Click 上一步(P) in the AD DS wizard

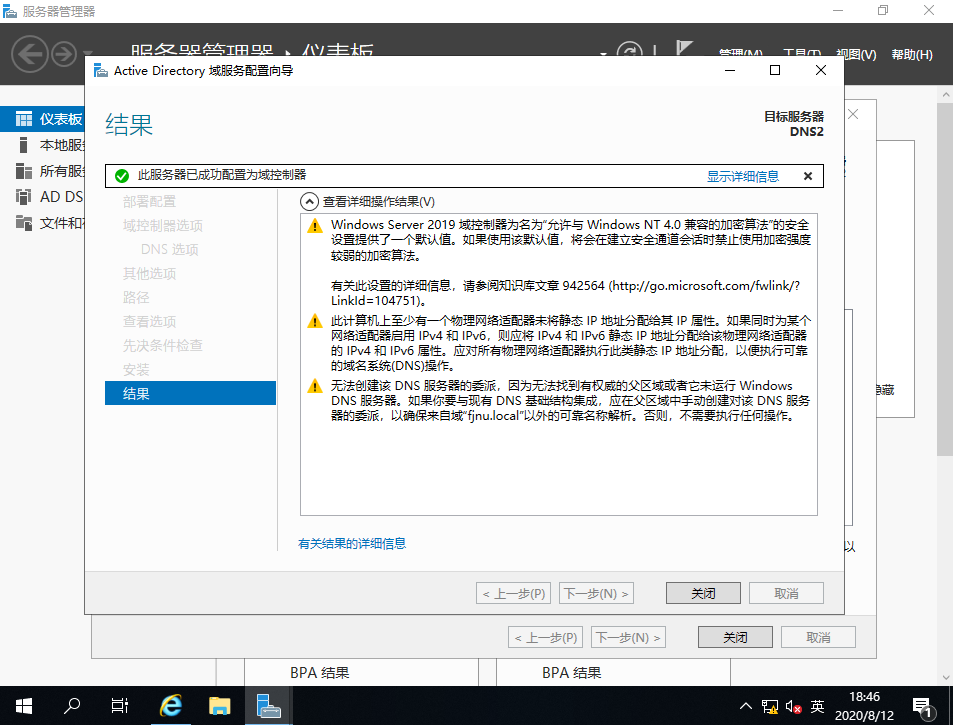(x=514, y=593)
